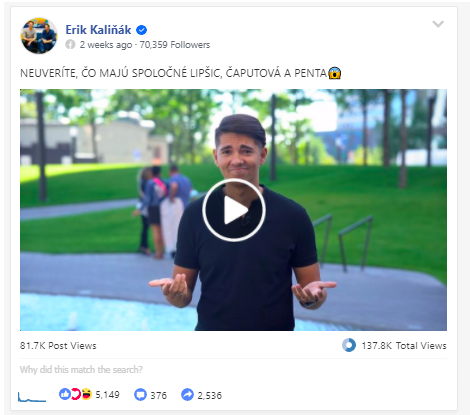Viewport: 470px width, 415px height.
Task: Click the grey Facebook platform icon
Action: click(x=70, y=44)
